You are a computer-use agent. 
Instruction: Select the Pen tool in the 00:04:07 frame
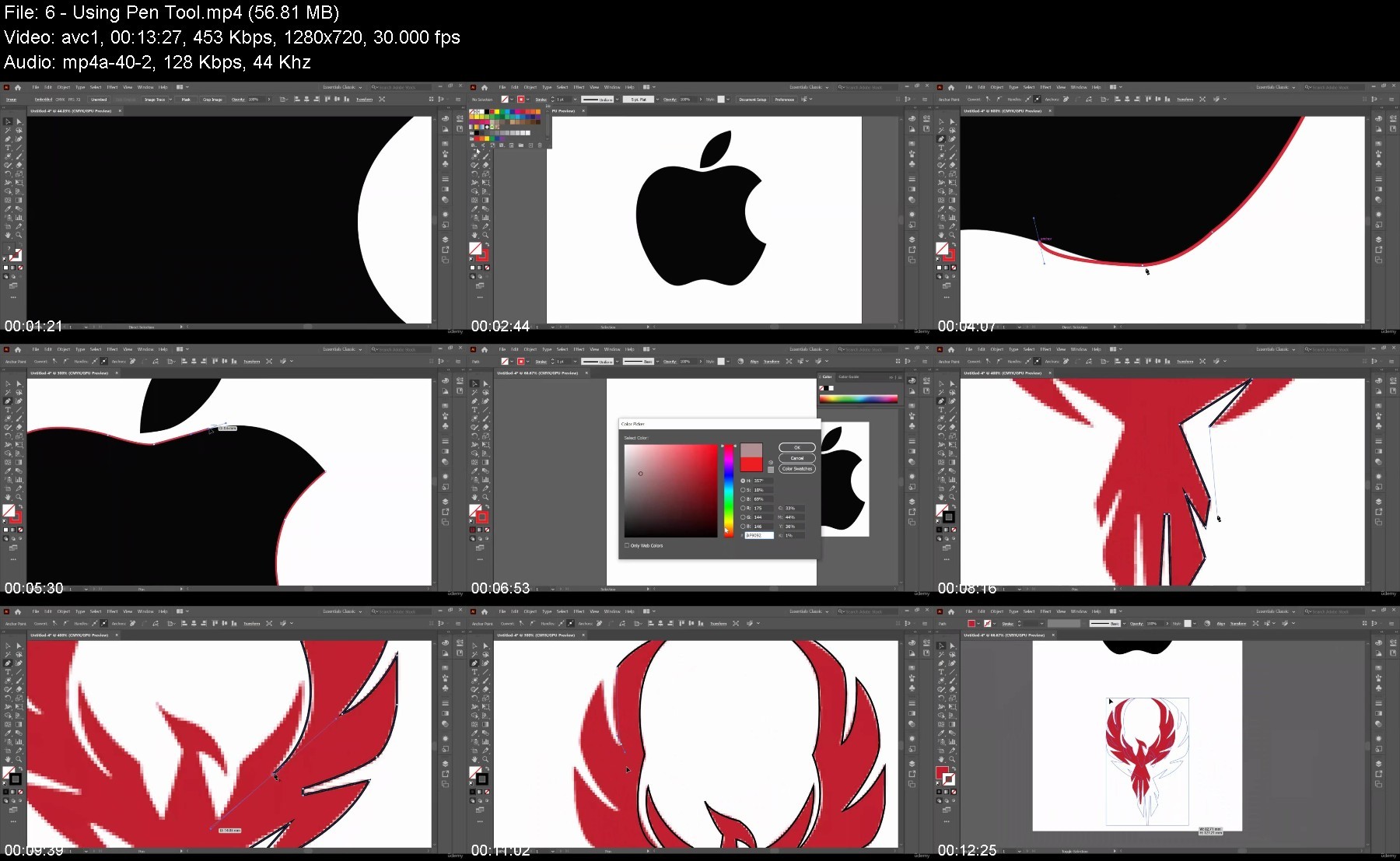(x=941, y=139)
